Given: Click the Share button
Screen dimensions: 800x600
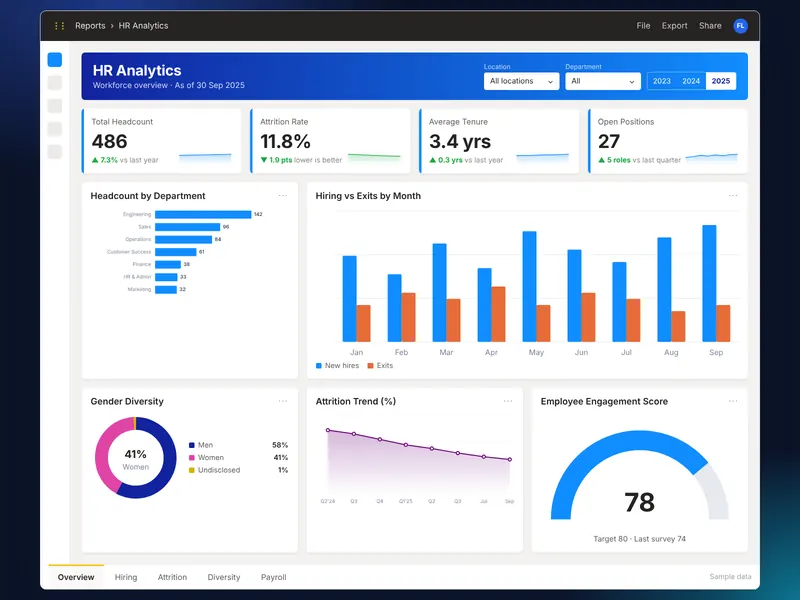Looking at the screenshot, I should [710, 26].
